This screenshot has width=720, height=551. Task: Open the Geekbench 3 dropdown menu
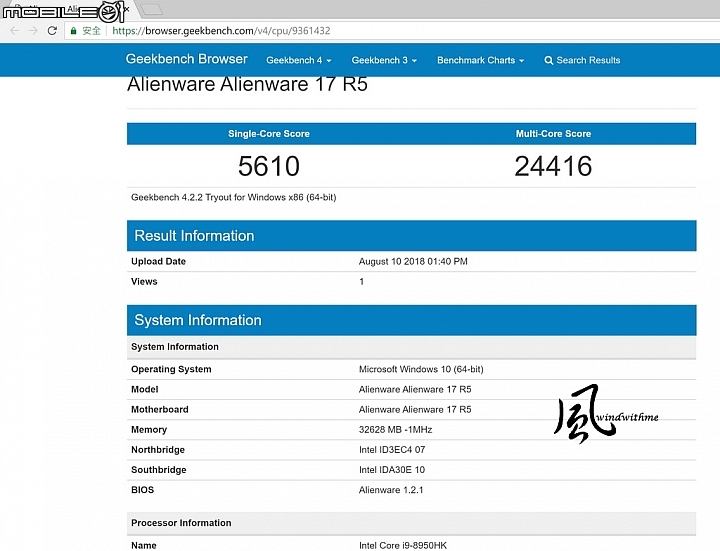384,60
